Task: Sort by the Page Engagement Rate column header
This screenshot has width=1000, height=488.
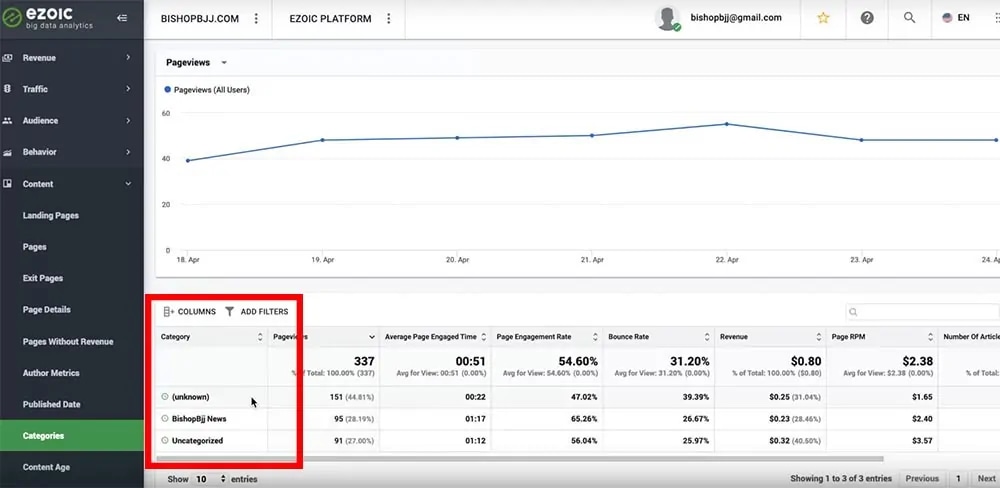Action: point(546,337)
